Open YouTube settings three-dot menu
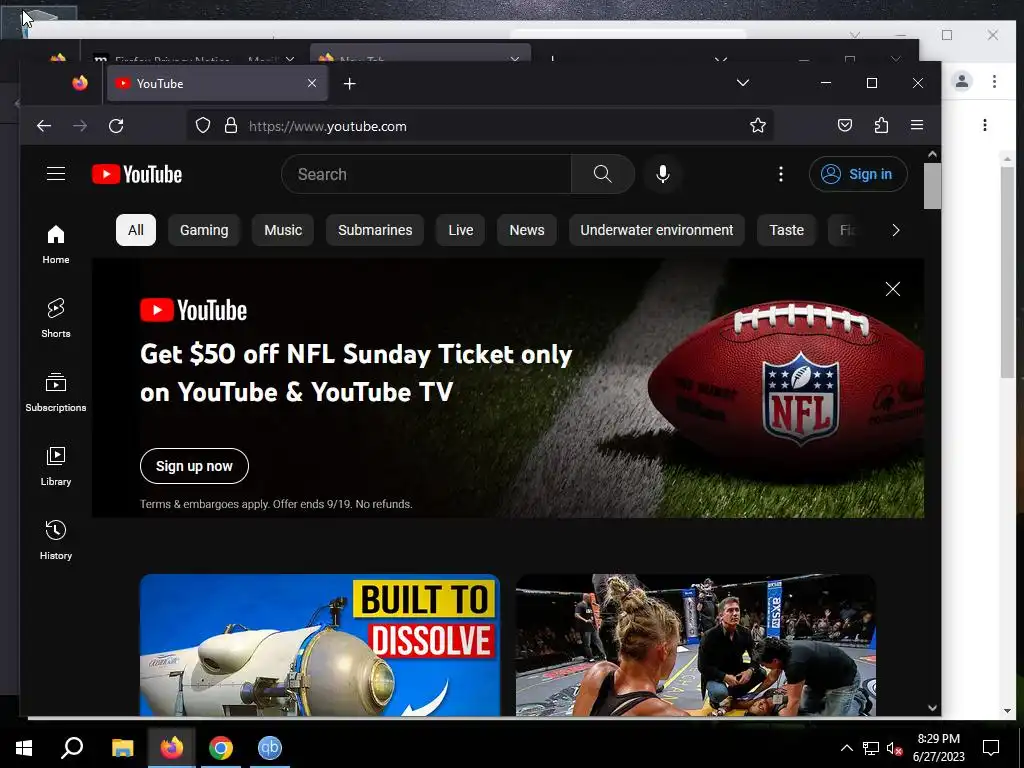The height and width of the screenshot is (768, 1024). point(780,174)
